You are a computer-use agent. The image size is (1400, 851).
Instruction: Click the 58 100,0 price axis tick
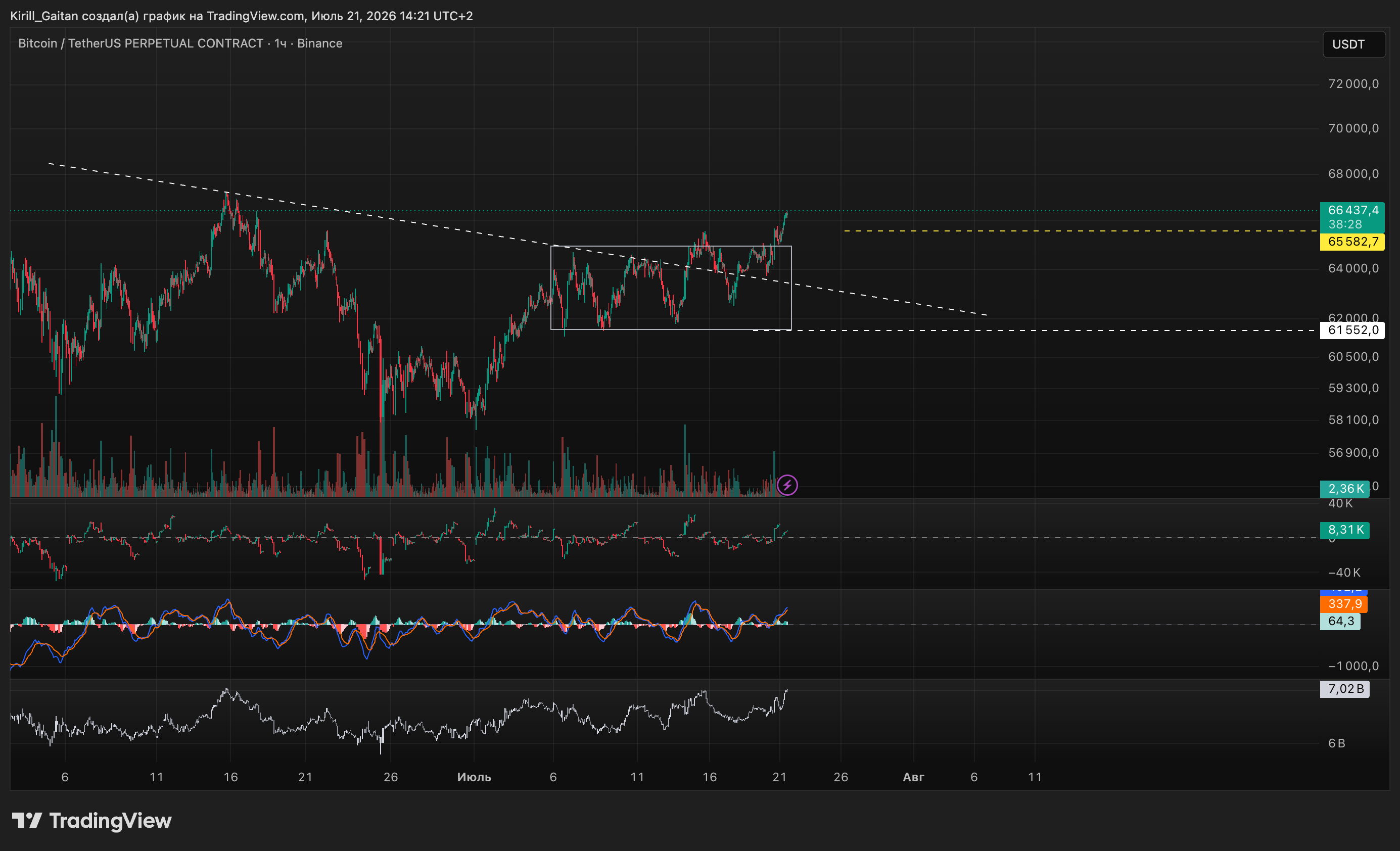click(1354, 420)
